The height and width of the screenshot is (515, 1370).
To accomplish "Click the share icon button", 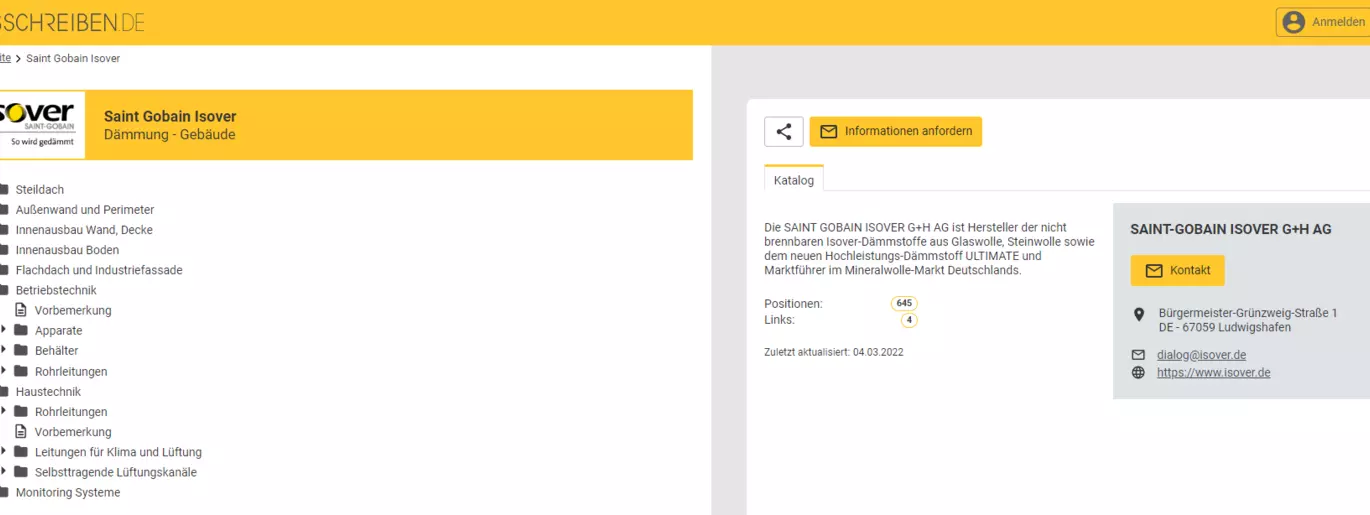I will click(x=784, y=132).
